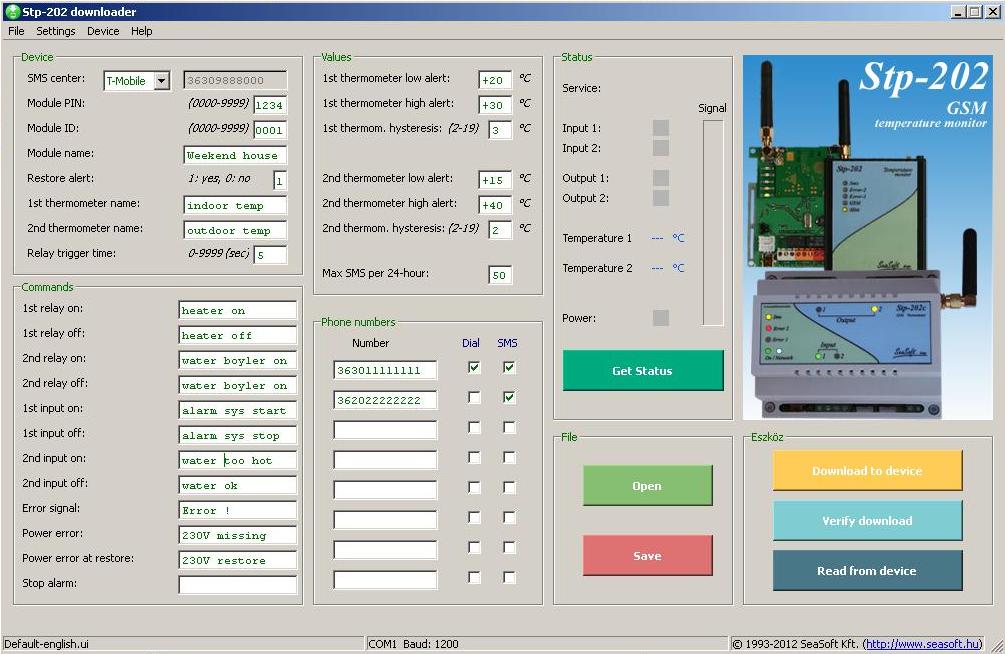Click the Stp-202 GSM product image
Image resolution: width=1005 pixels, height=654 pixels.
point(868,237)
